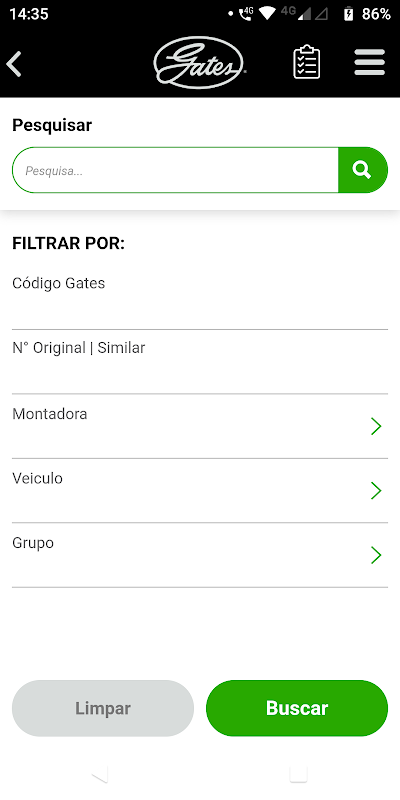The height and width of the screenshot is (800, 400).
Task: Tap the battery status icon
Action: 348,14
